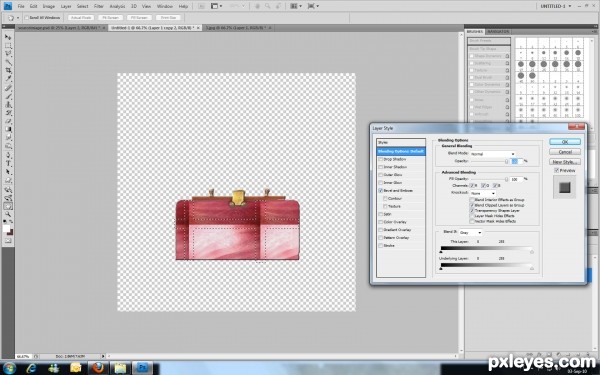The height and width of the screenshot is (375, 600).
Task: Enable the Color Overlay style
Action: [x=381, y=222]
